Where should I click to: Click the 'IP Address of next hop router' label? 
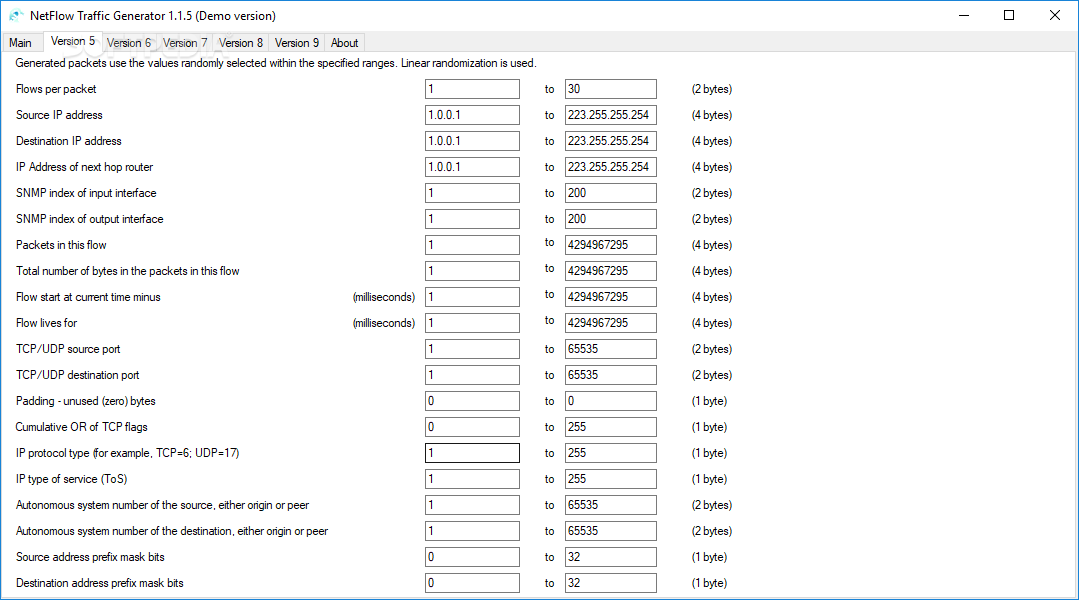(x=84, y=167)
